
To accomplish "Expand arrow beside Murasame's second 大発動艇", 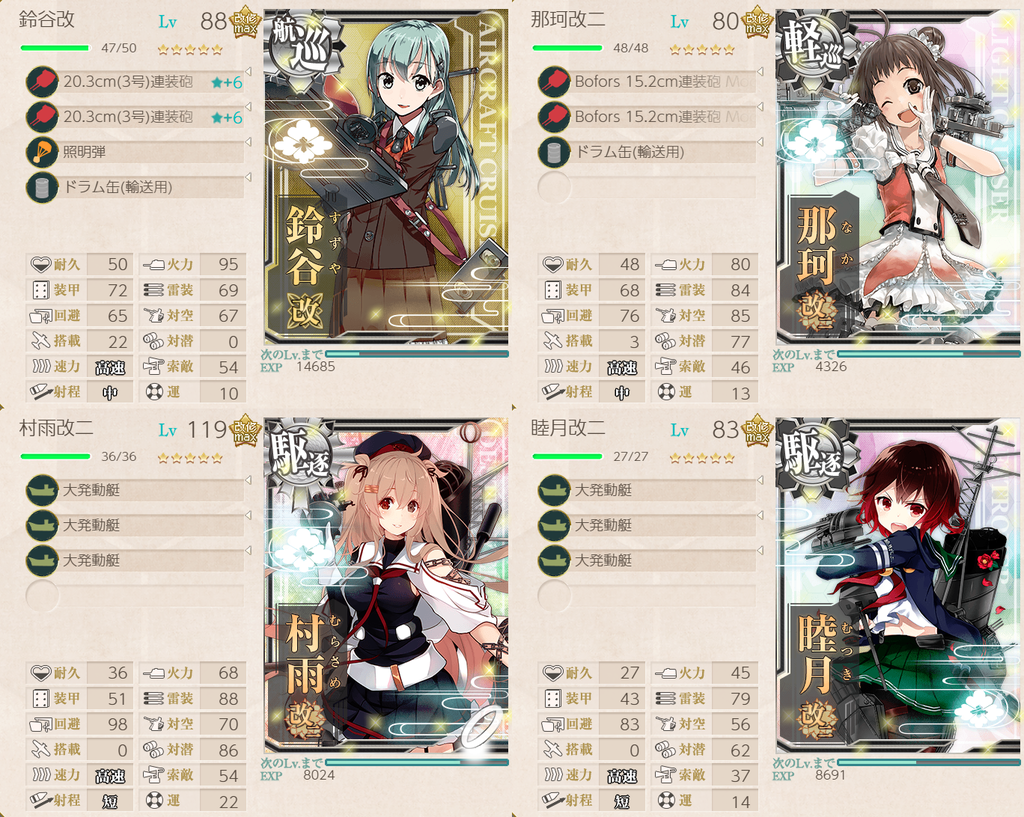I will coord(248,515).
